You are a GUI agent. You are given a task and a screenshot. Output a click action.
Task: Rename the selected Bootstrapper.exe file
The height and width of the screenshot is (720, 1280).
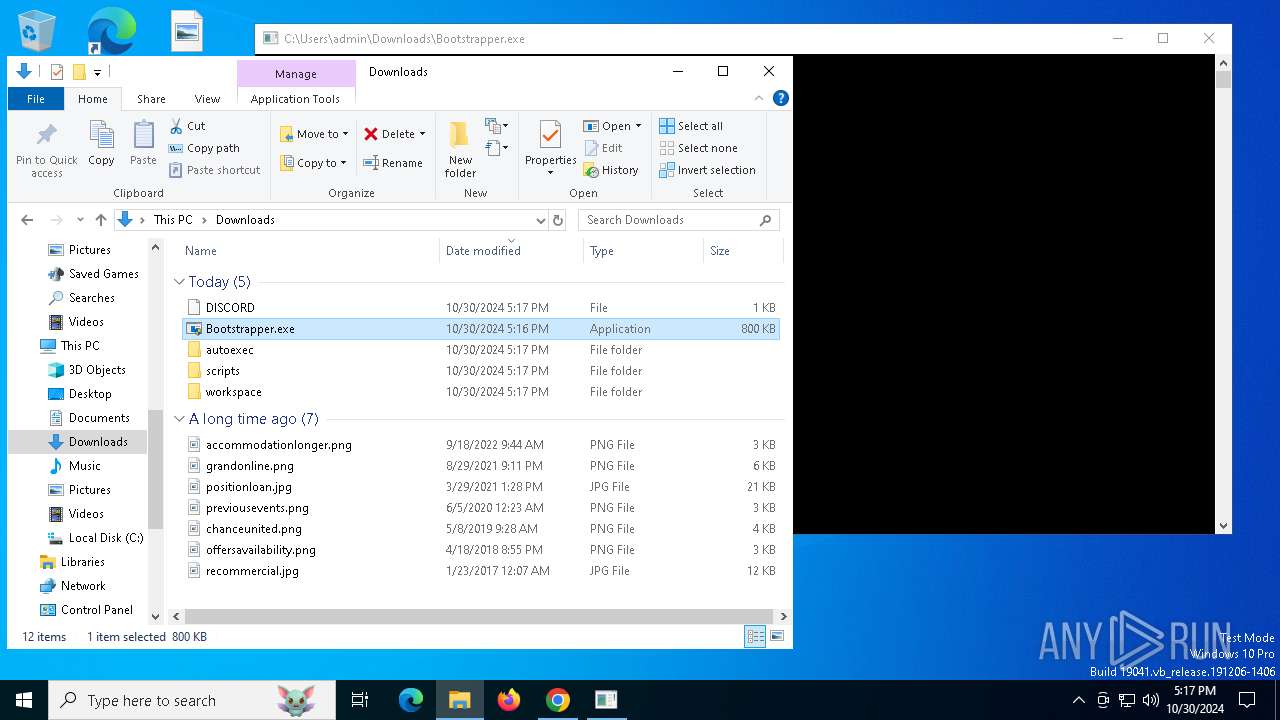393,163
